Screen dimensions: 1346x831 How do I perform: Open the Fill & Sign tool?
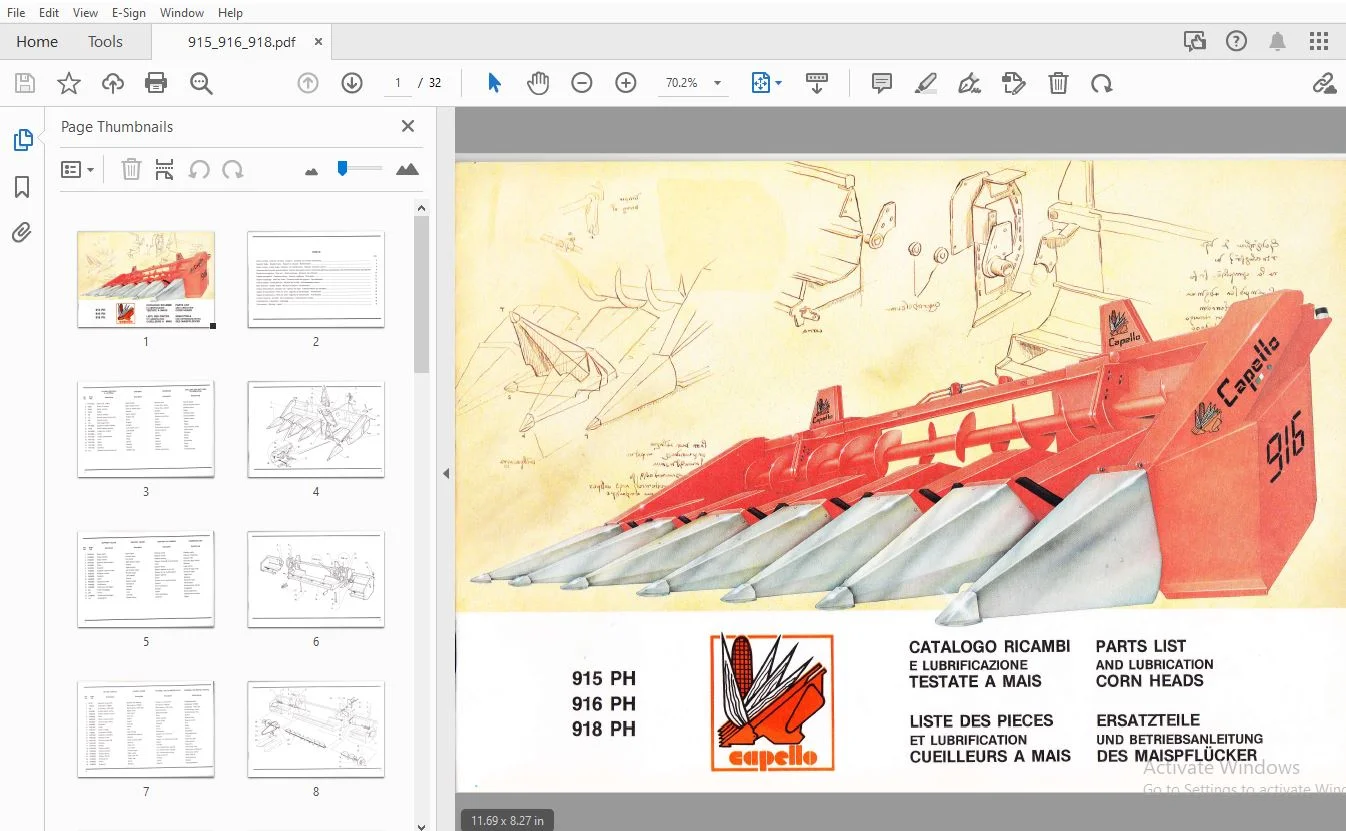(969, 83)
